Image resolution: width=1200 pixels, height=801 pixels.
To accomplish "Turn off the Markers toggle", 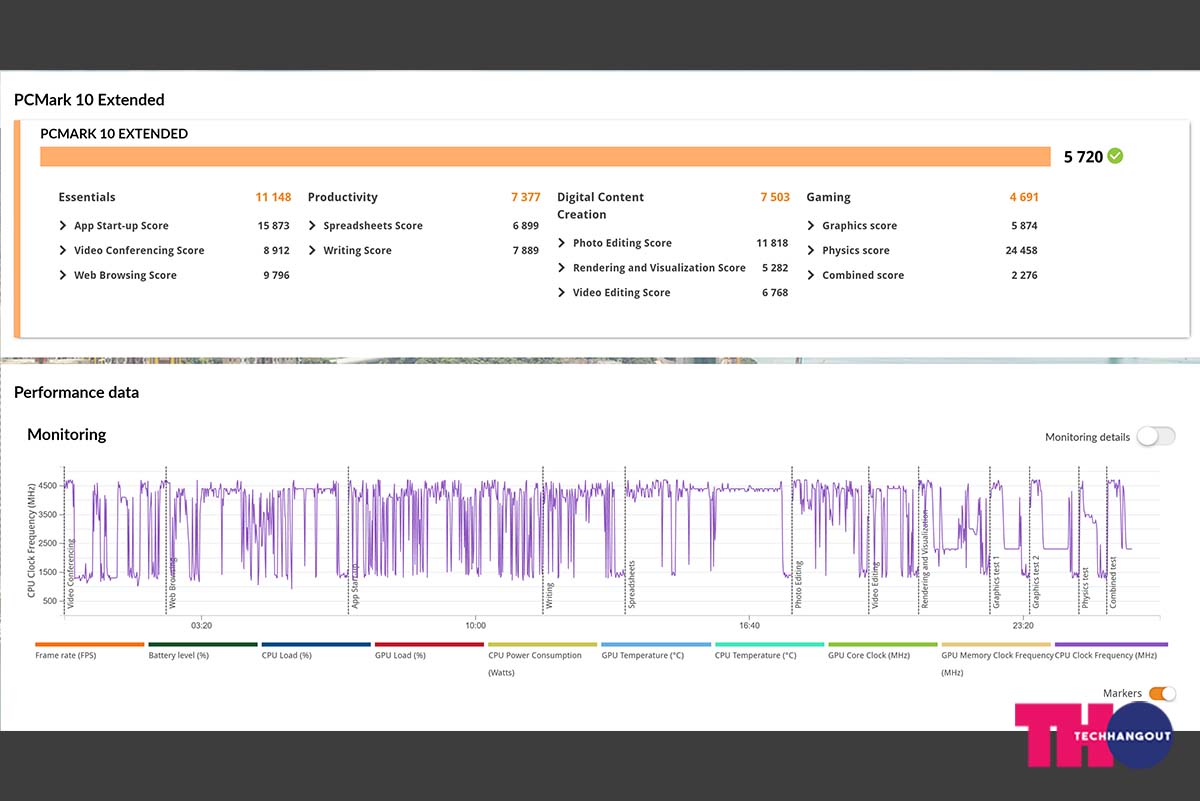I will click(1162, 693).
